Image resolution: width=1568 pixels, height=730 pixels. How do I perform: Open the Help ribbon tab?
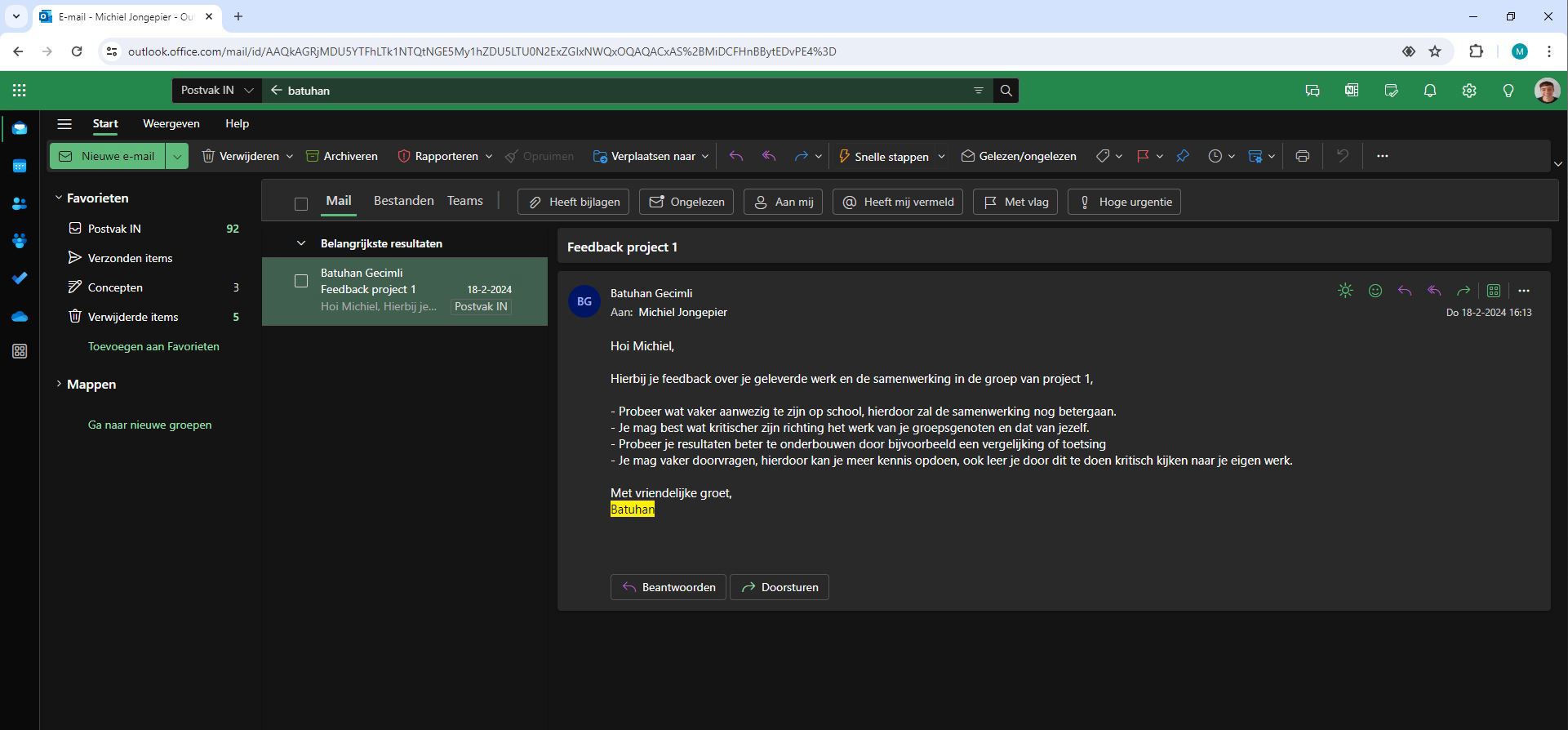pyautogui.click(x=237, y=124)
